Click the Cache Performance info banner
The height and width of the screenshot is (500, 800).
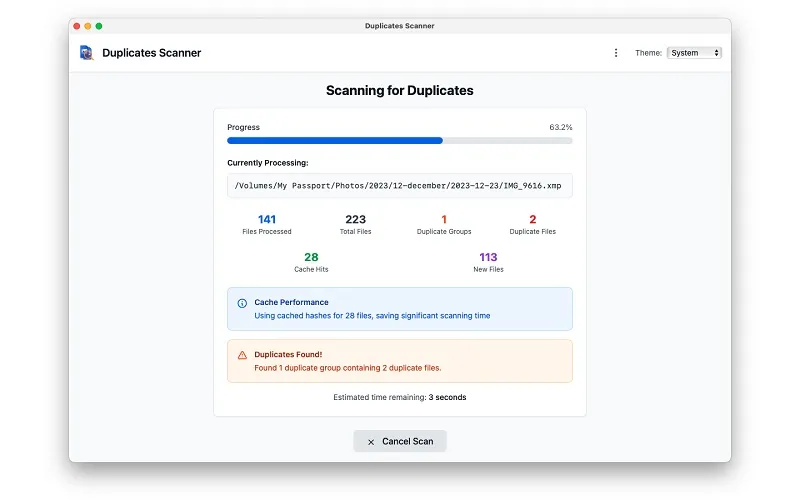tap(399, 309)
